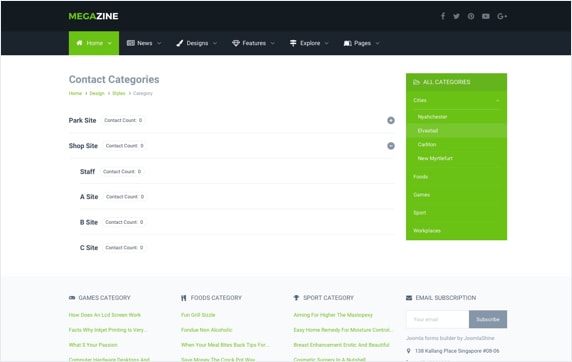Open Easy Home Remedy For Moisture Control

[343, 330]
